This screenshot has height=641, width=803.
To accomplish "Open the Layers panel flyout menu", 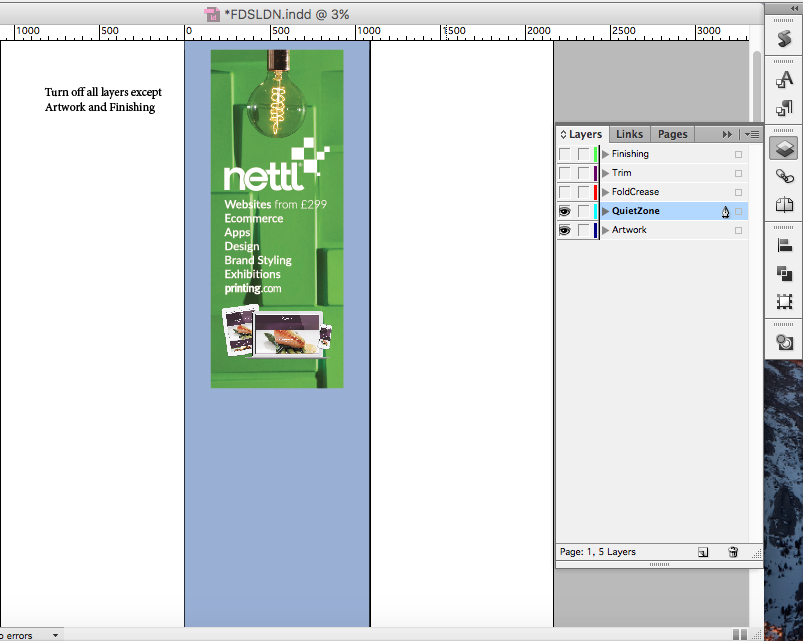I will (x=753, y=134).
